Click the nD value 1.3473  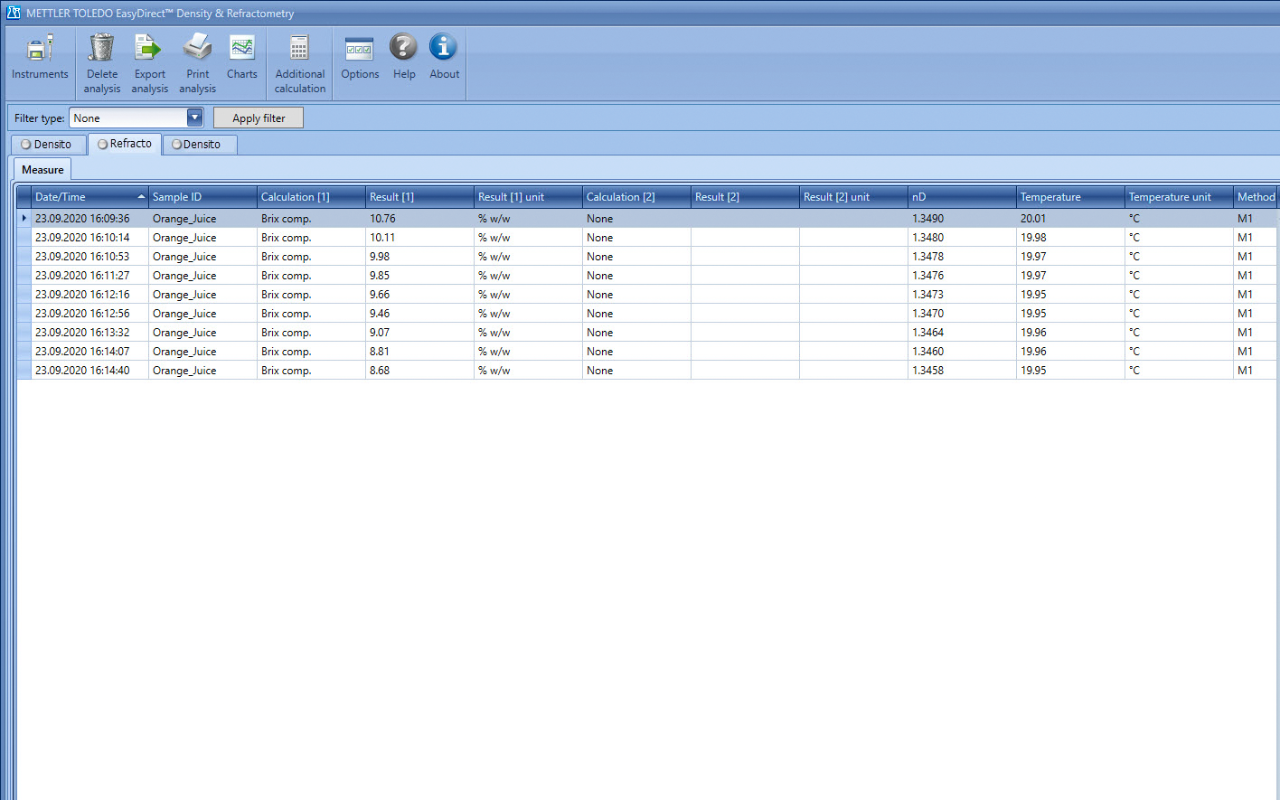click(x=927, y=294)
